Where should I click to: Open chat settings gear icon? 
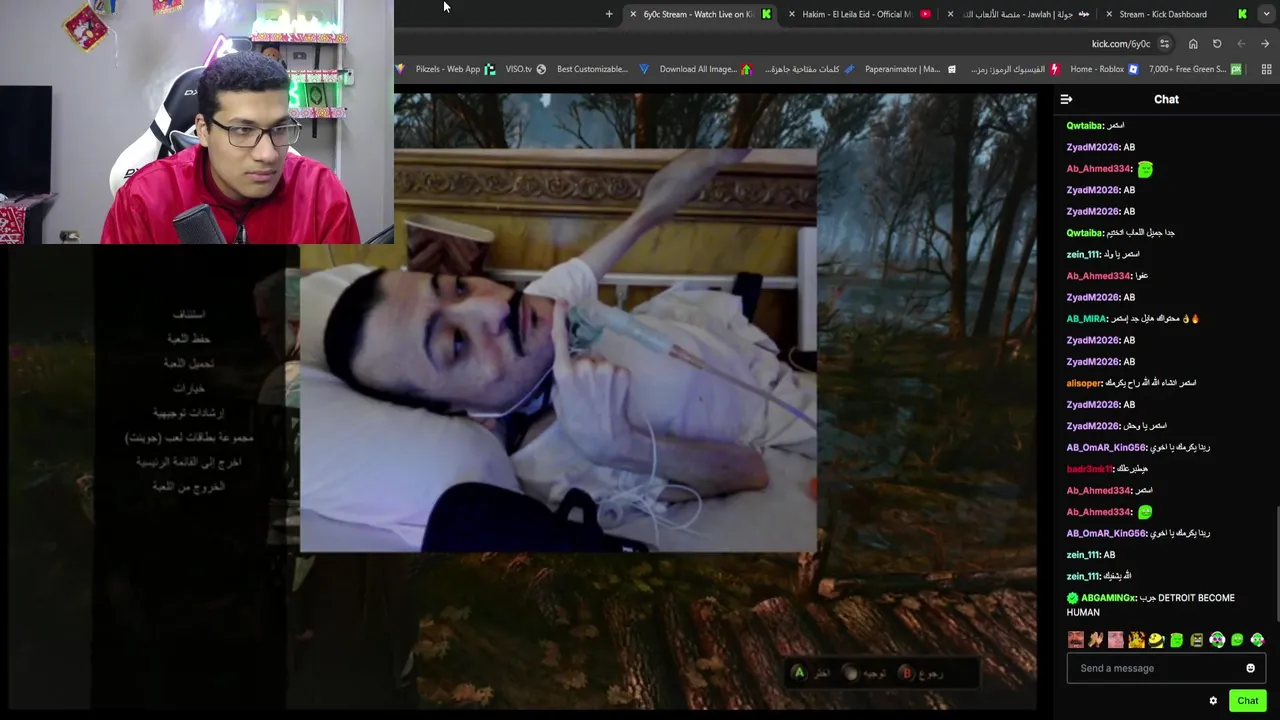pyautogui.click(x=1213, y=700)
